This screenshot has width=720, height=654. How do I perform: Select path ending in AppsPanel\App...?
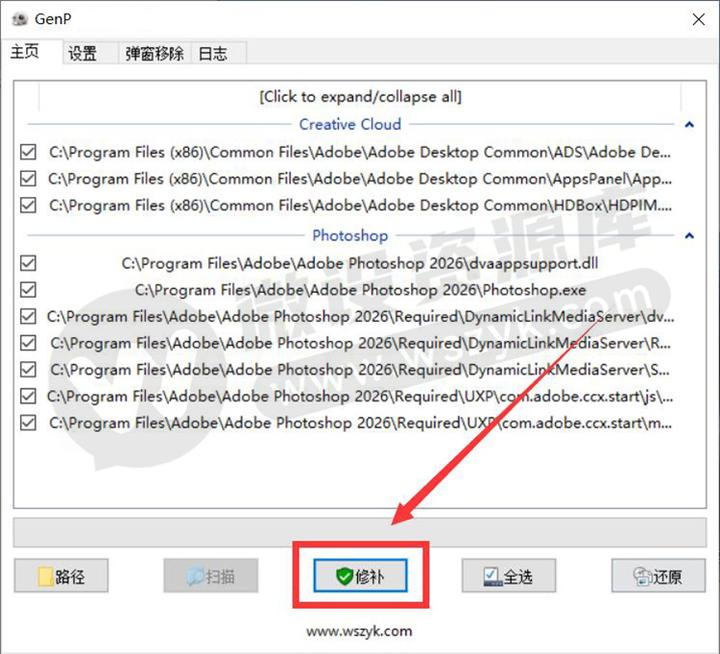click(x=360, y=179)
